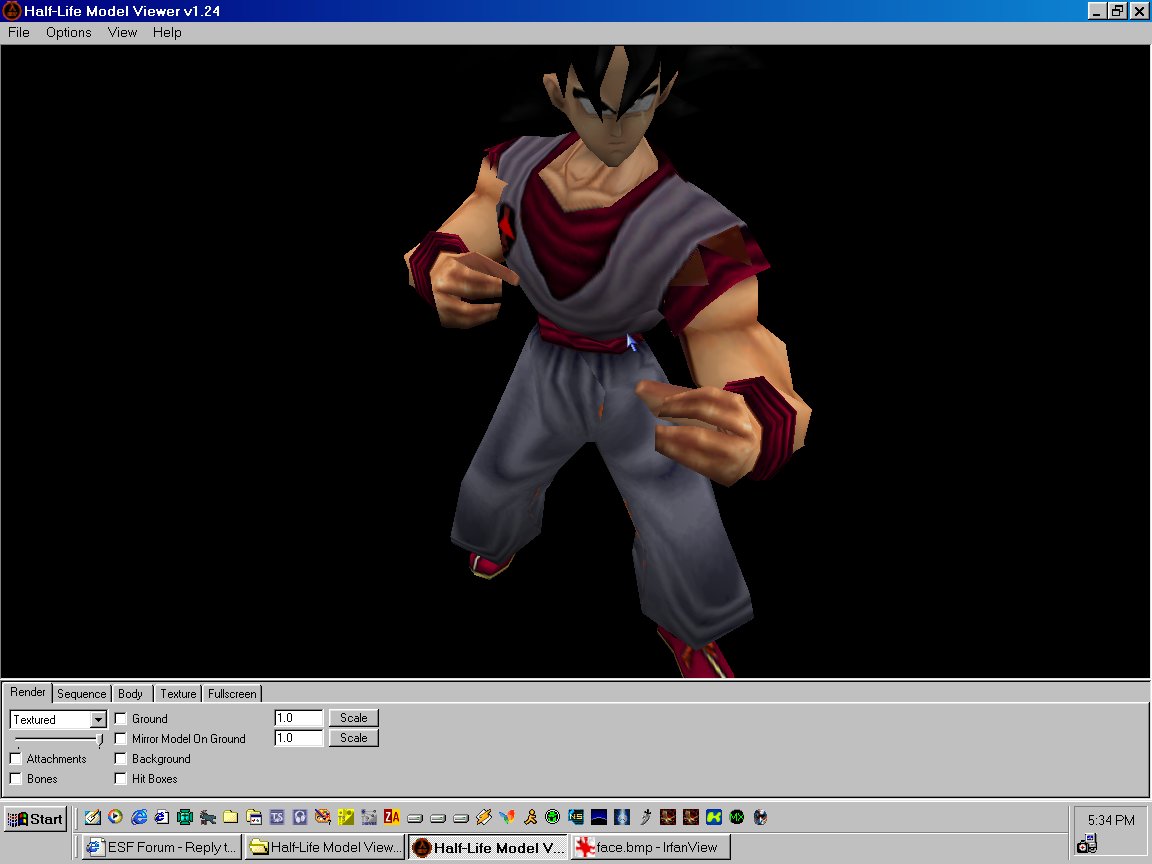Click the first 1.0 scale input field

298,718
